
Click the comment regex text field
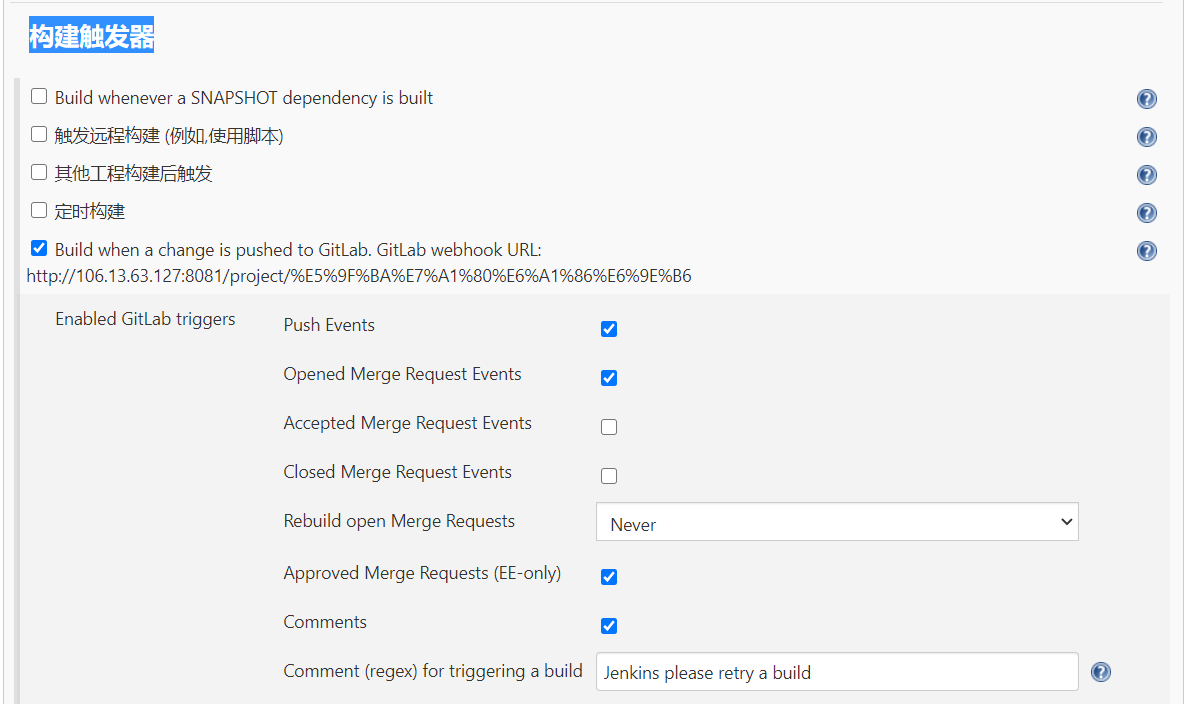pos(837,672)
